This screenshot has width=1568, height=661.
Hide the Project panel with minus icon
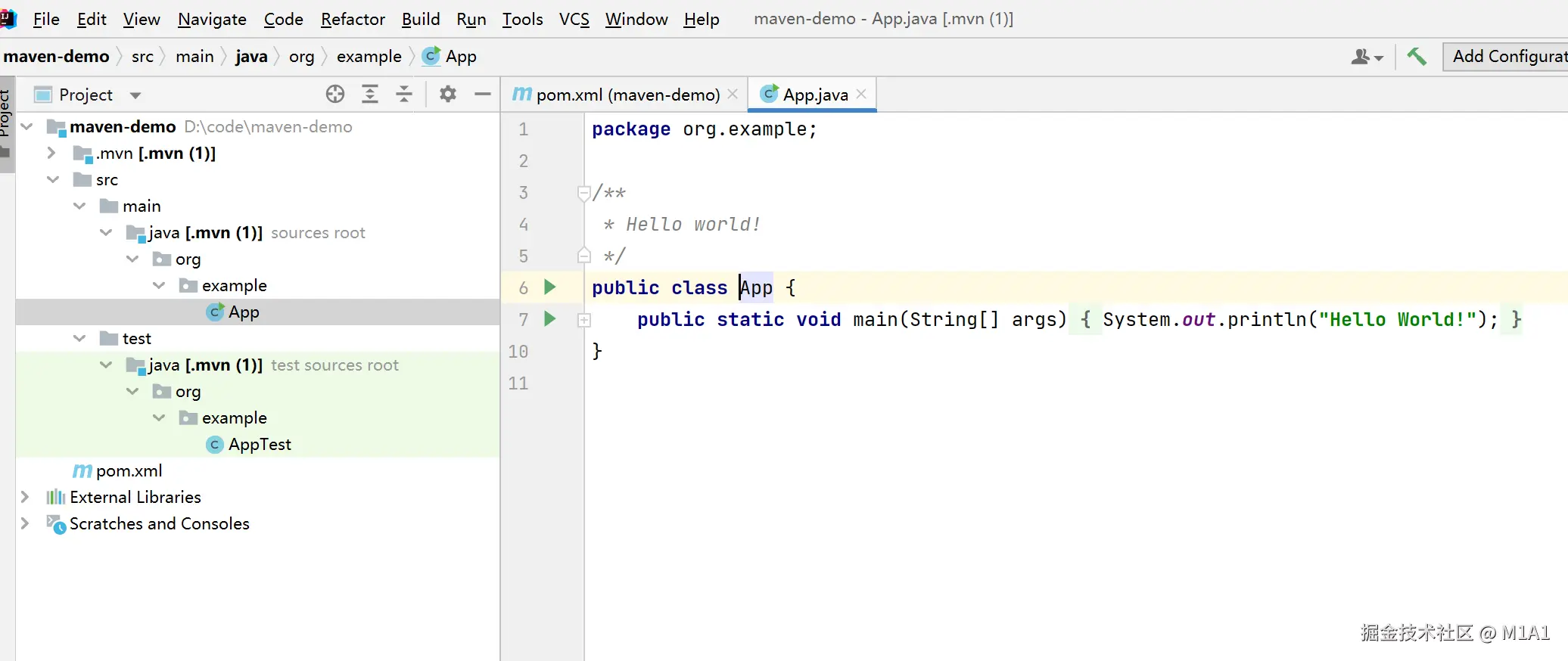coord(483,94)
